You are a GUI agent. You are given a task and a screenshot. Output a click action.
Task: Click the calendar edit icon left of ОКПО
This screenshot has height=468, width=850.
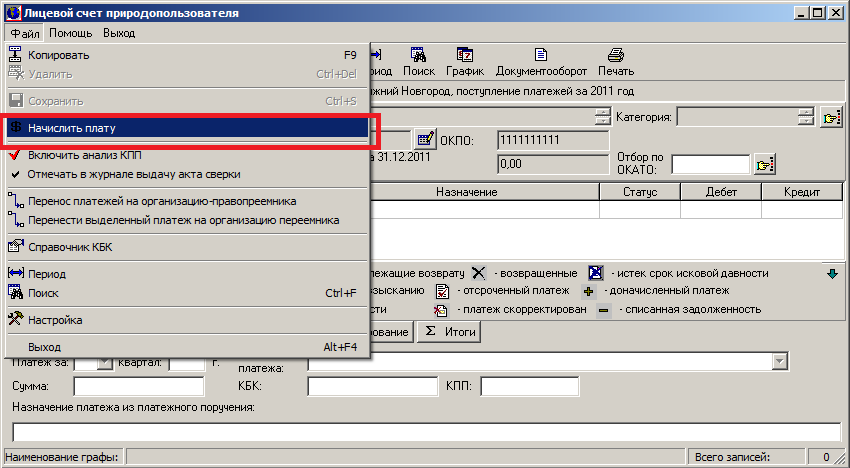[425, 140]
